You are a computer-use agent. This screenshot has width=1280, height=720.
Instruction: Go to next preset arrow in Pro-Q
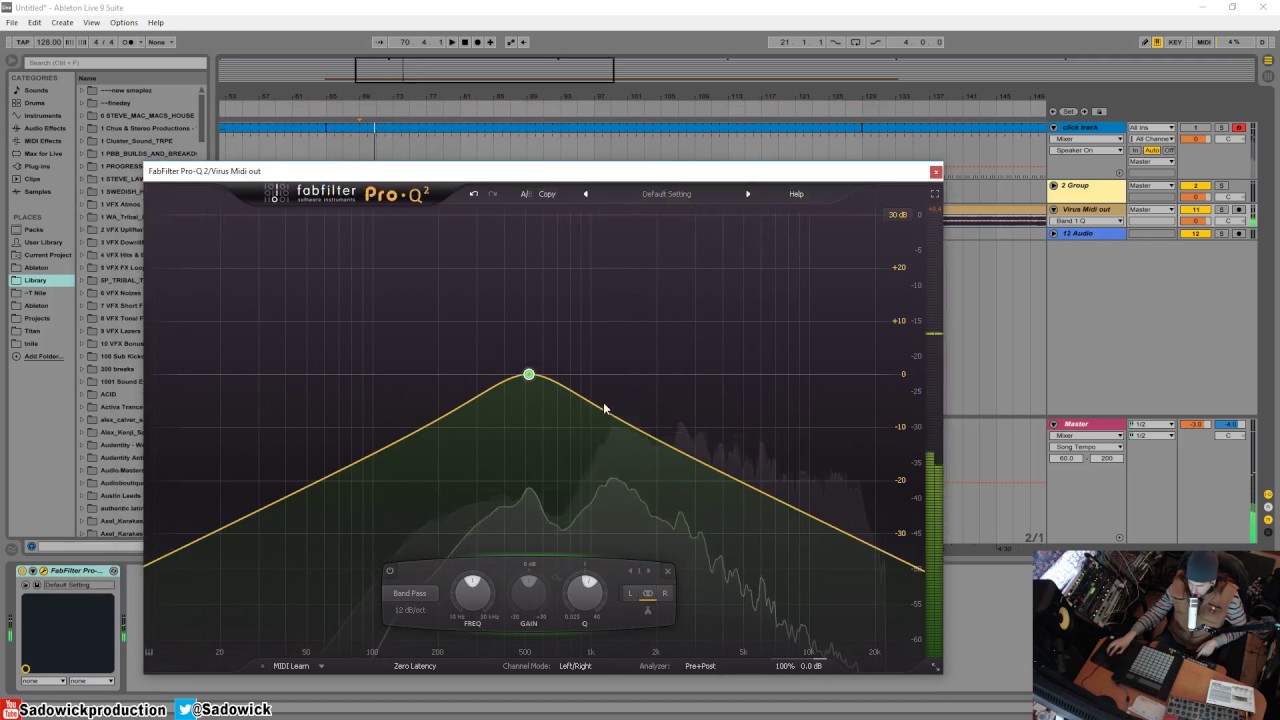[747, 194]
